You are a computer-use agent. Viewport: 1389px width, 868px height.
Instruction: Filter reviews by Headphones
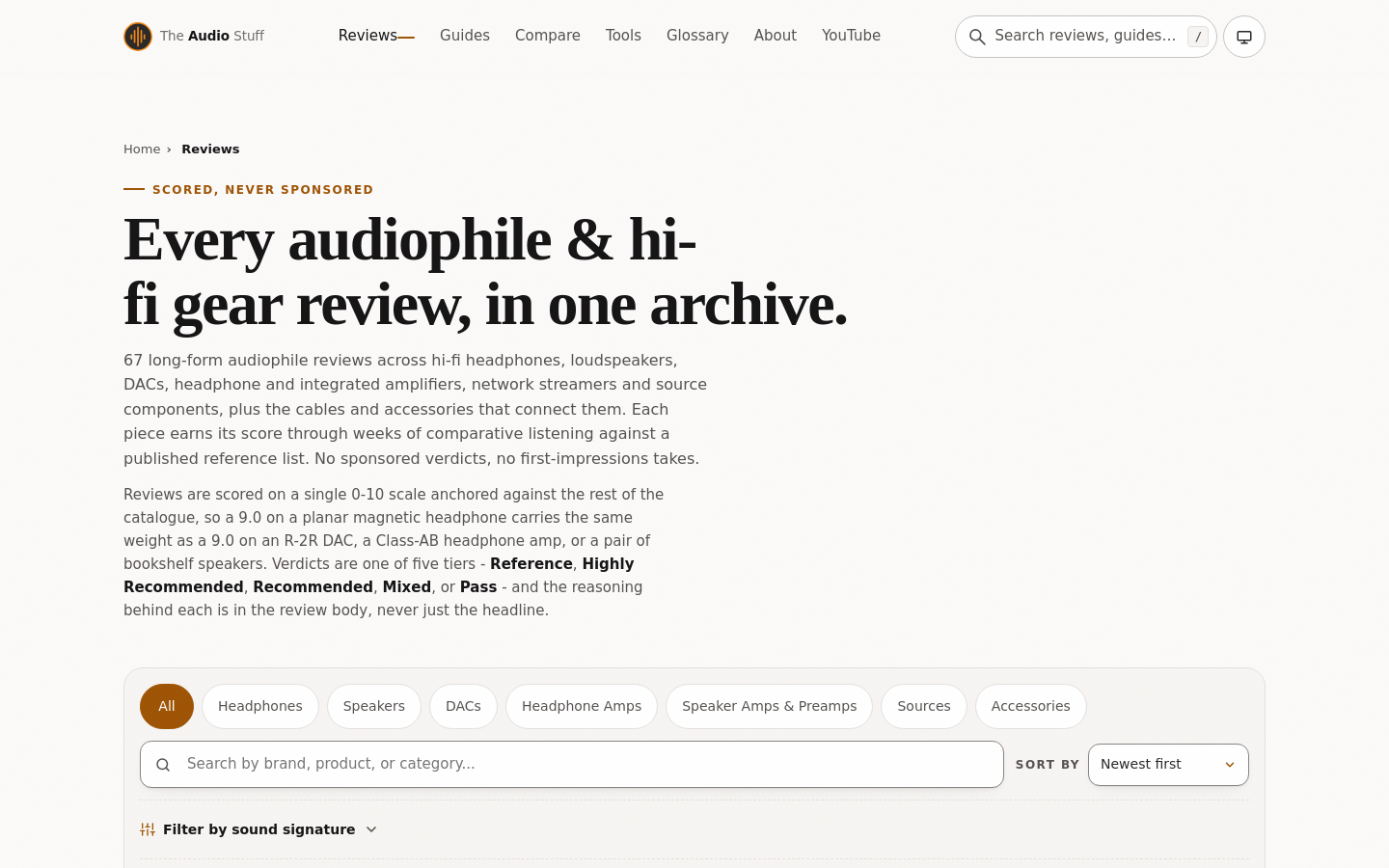click(x=260, y=706)
